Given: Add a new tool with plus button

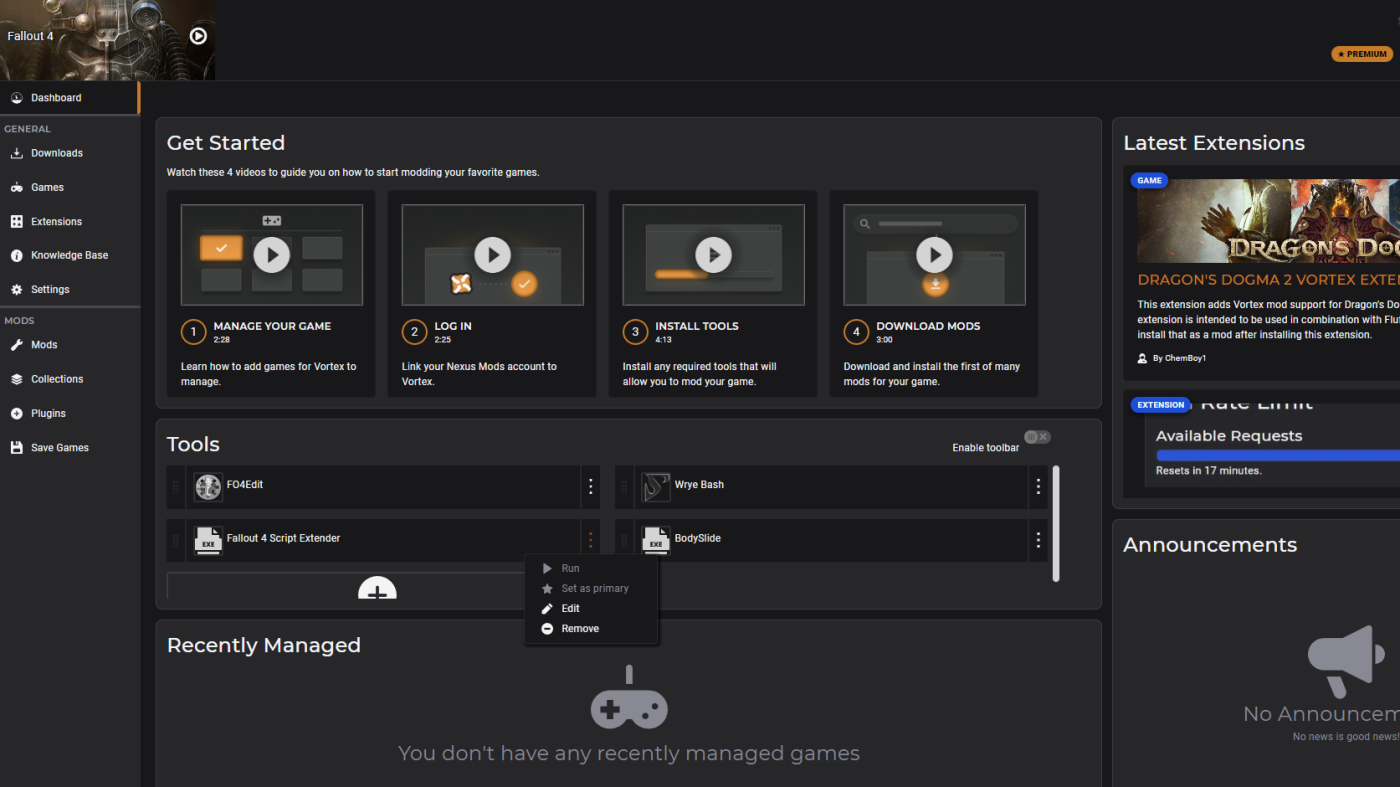Looking at the screenshot, I should tap(377, 588).
